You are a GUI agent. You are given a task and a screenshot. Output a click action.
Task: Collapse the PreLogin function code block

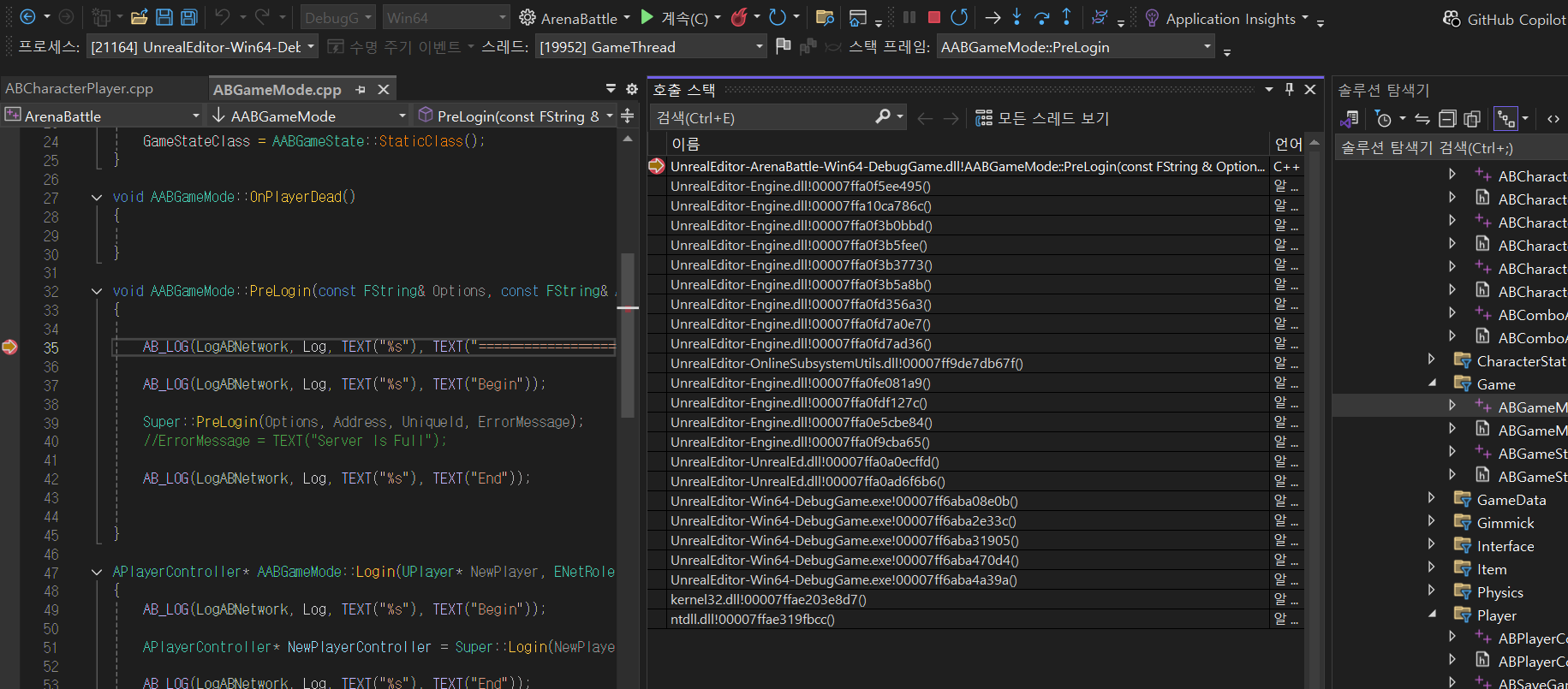(x=97, y=291)
